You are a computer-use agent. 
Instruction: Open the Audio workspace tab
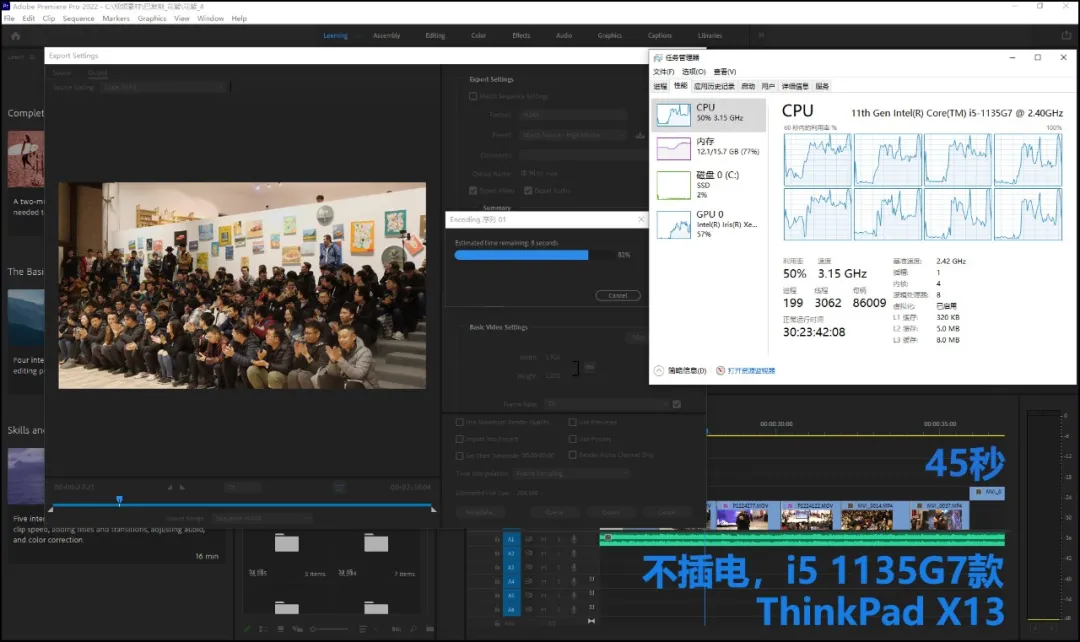(564, 36)
